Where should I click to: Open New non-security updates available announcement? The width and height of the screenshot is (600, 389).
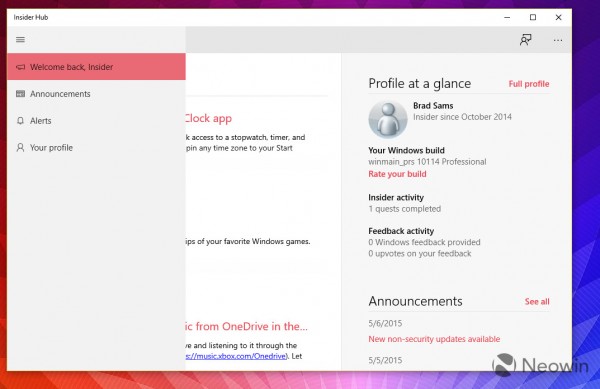point(434,339)
